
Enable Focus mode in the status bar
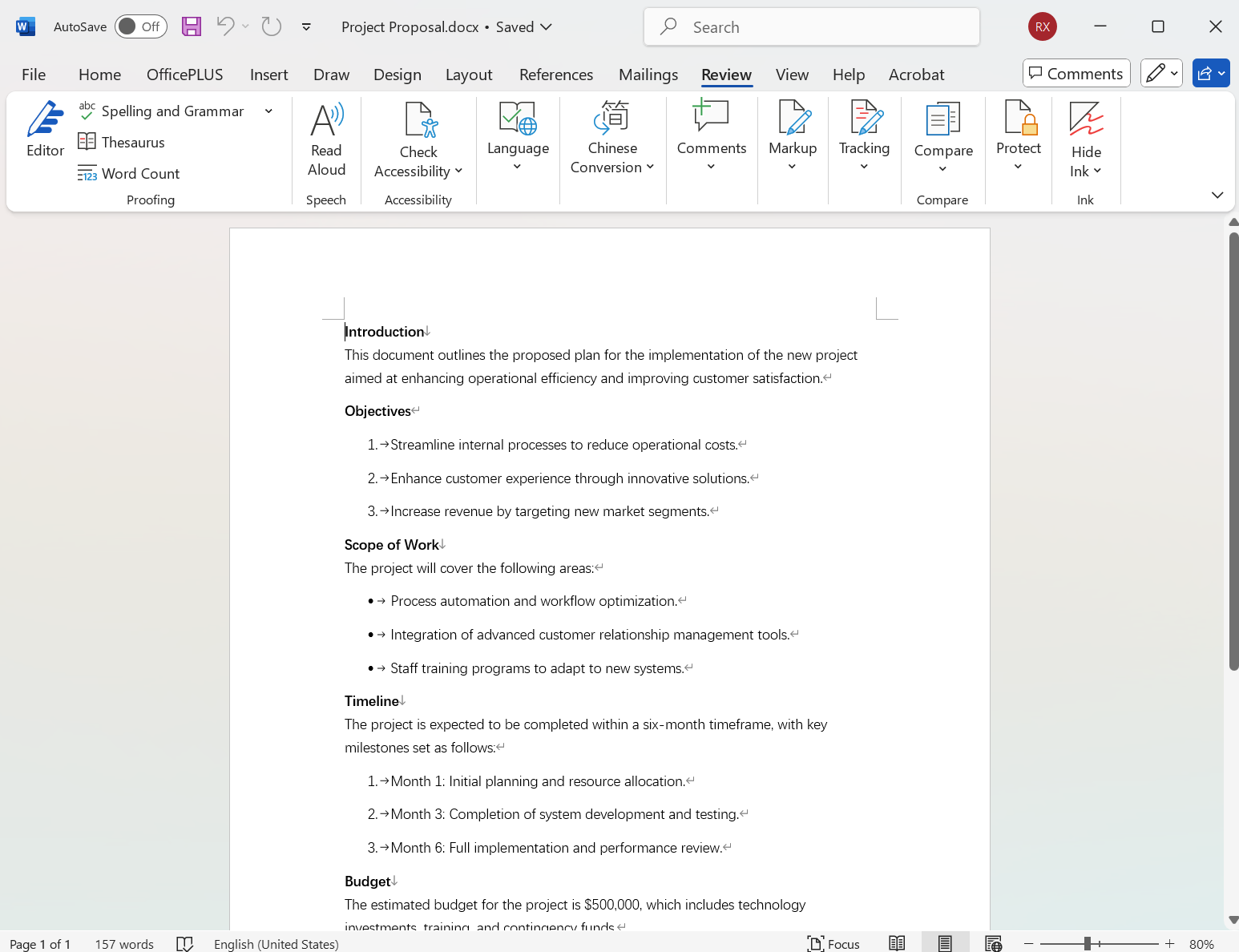pos(833,943)
